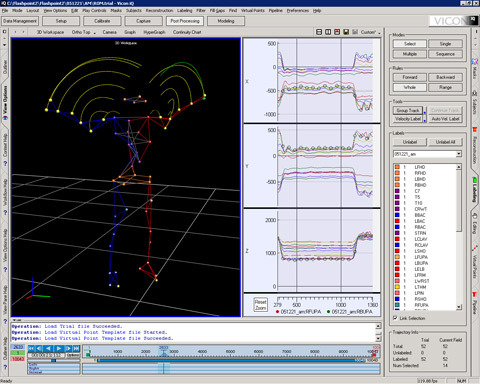The width and height of the screenshot is (480, 384).
Task: Toggle Backward rule button
Action: tap(445, 77)
